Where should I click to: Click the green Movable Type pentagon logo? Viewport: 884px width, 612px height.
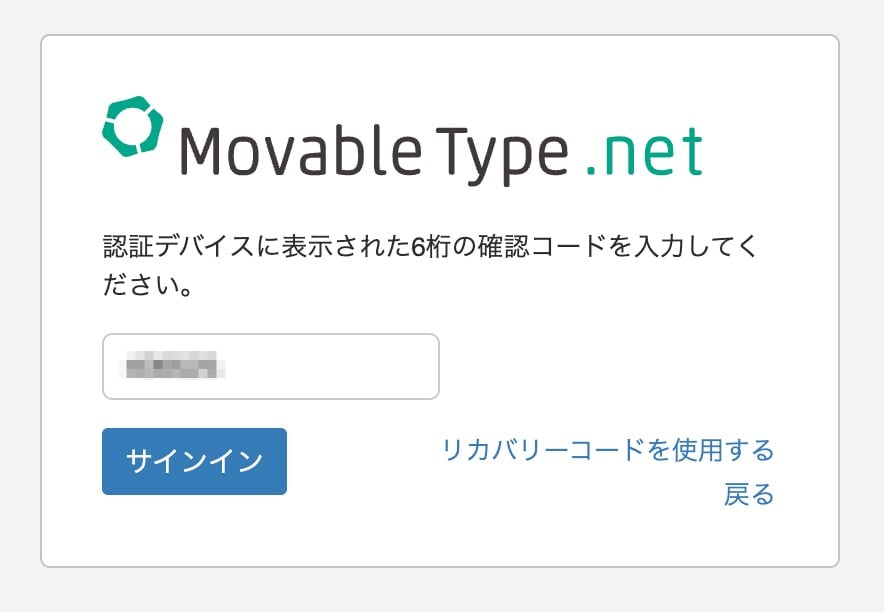(x=132, y=127)
